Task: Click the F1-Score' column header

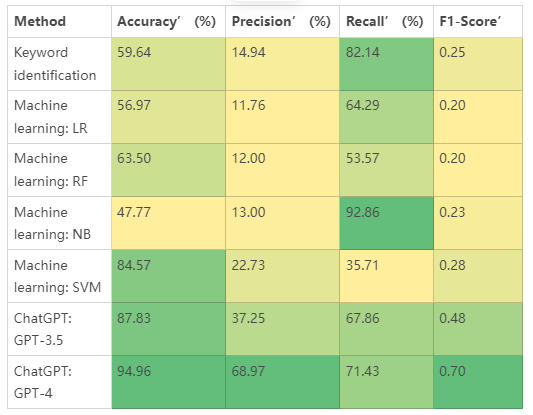Action: pos(478,21)
